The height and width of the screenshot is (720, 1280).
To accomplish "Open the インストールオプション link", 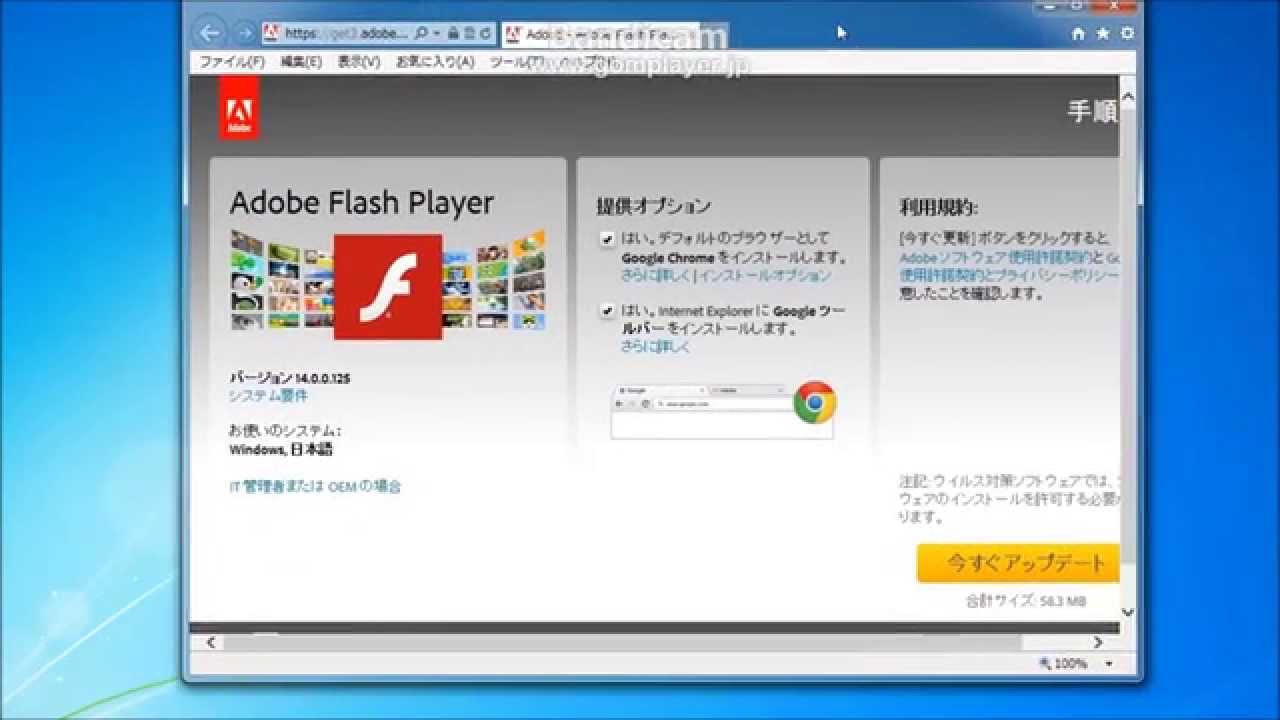I will pyautogui.click(x=765, y=275).
